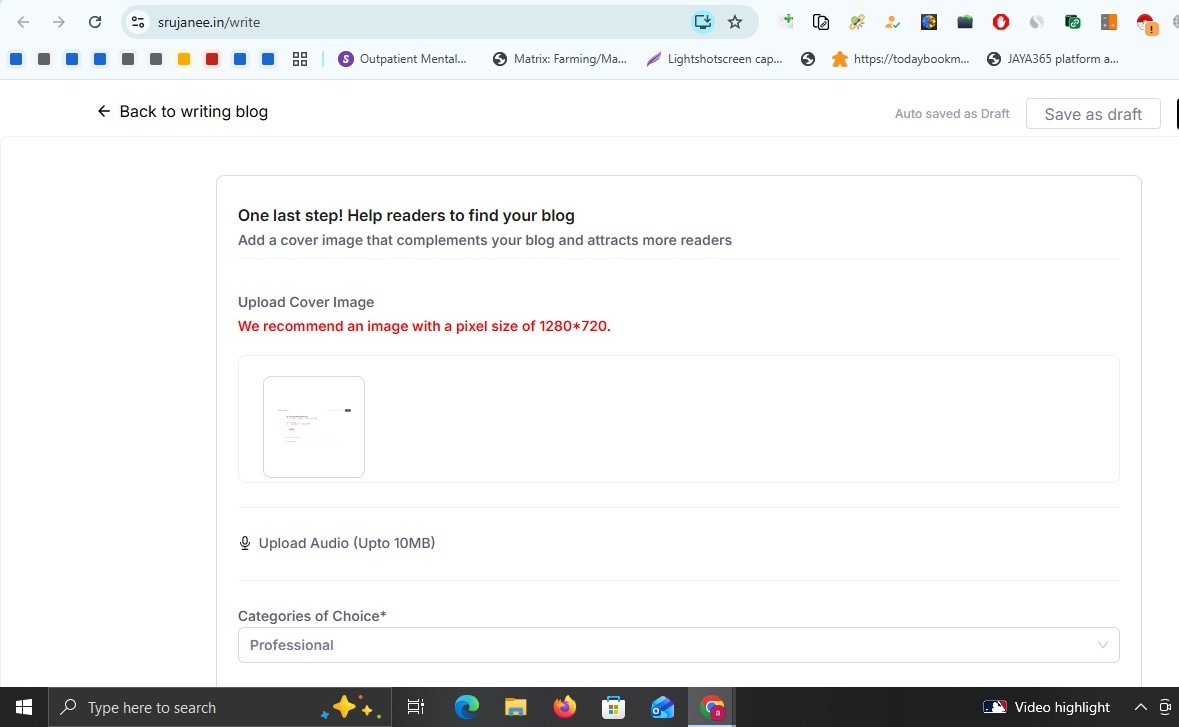Switch to Chrome in the taskbar

click(x=712, y=707)
